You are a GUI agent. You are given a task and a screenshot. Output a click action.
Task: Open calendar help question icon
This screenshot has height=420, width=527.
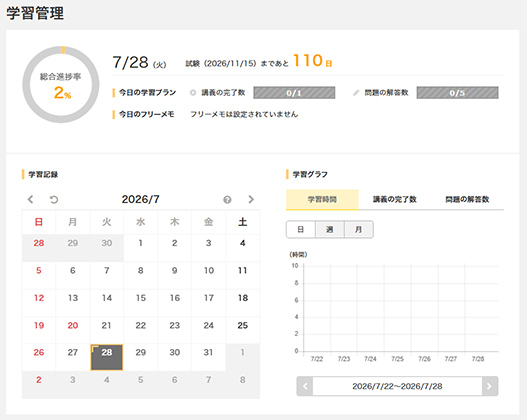pyautogui.click(x=227, y=200)
